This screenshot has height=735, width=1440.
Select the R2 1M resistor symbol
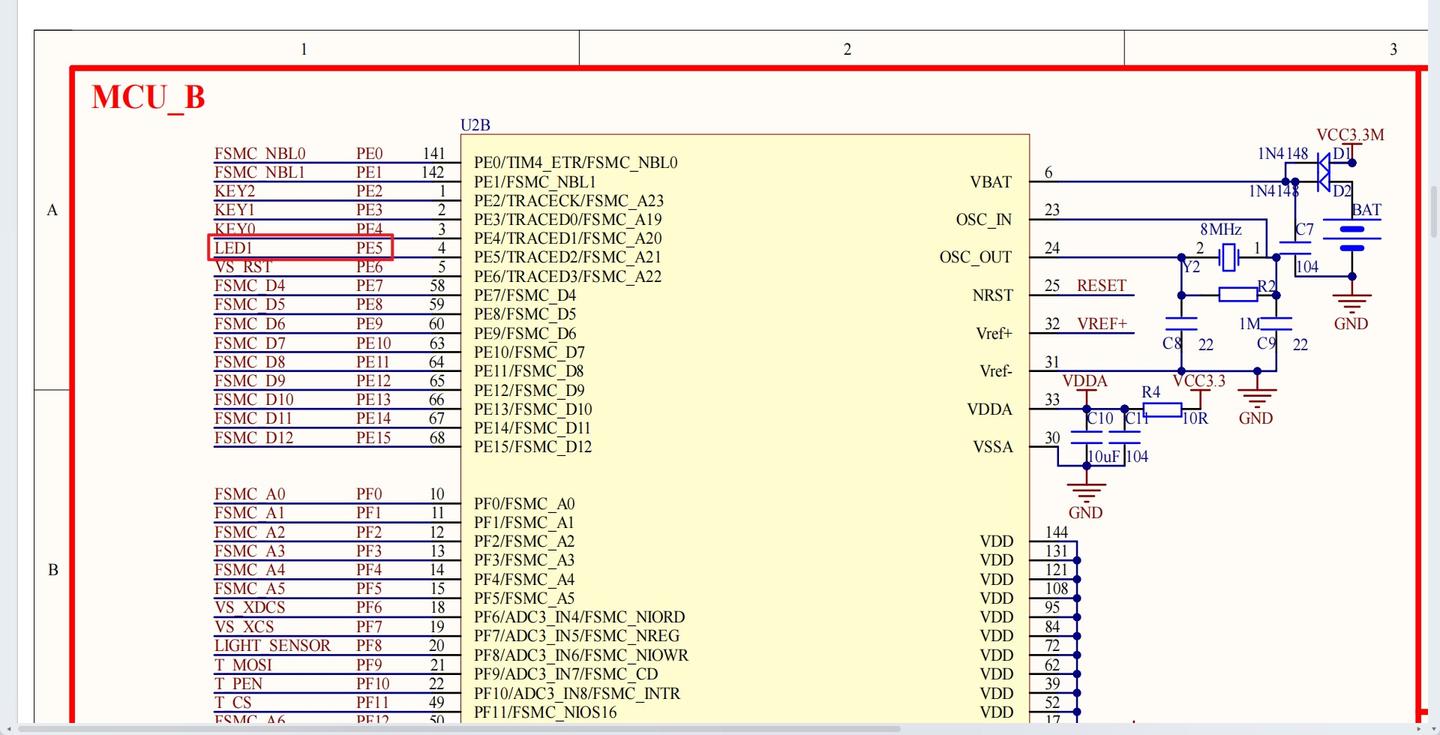(x=1238, y=294)
